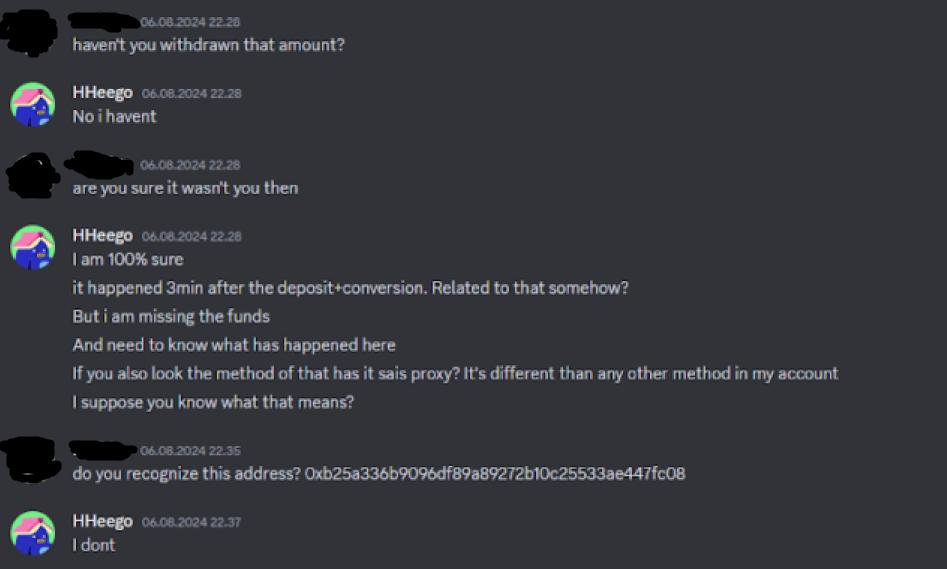Click HHeego's avatar beside "No i havent"

point(33,104)
